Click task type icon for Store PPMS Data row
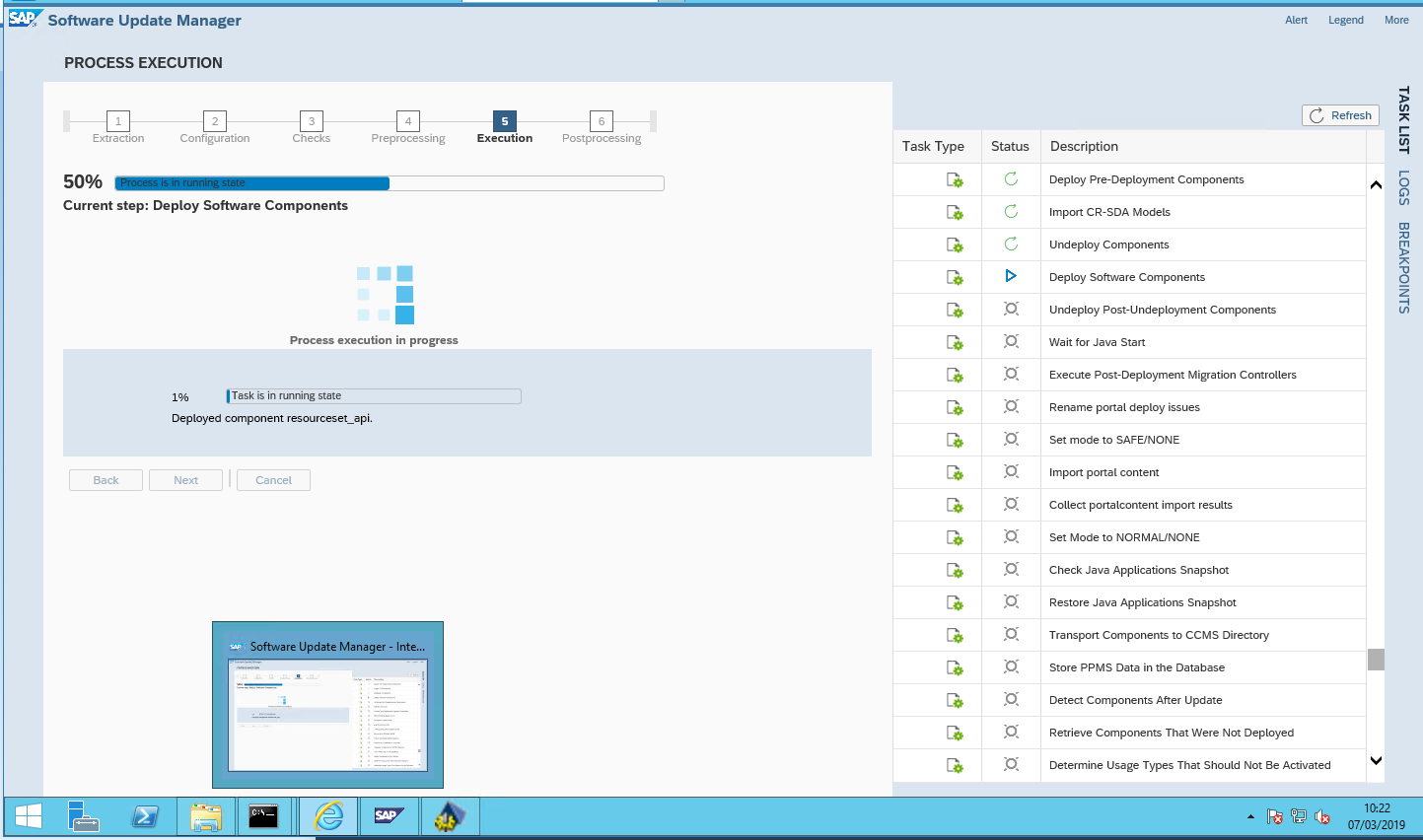The height and width of the screenshot is (840, 1423). tap(955, 668)
